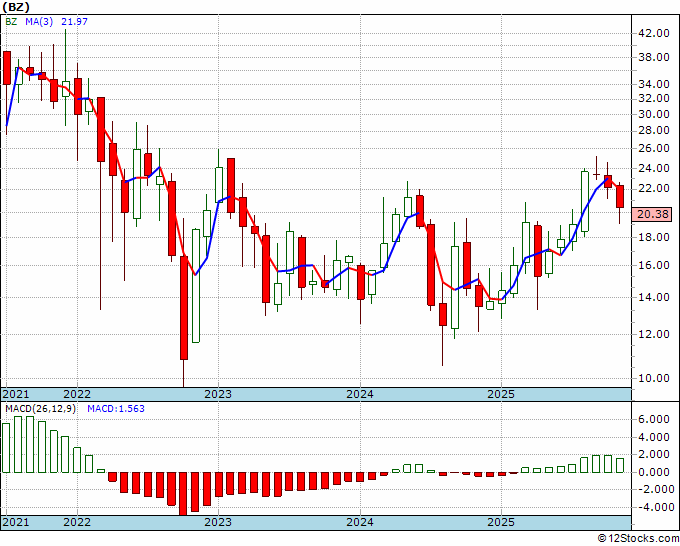680x546 pixels.
Task: Click the lowest red MACD bar before 2023
Action: pyautogui.click(x=183, y=494)
